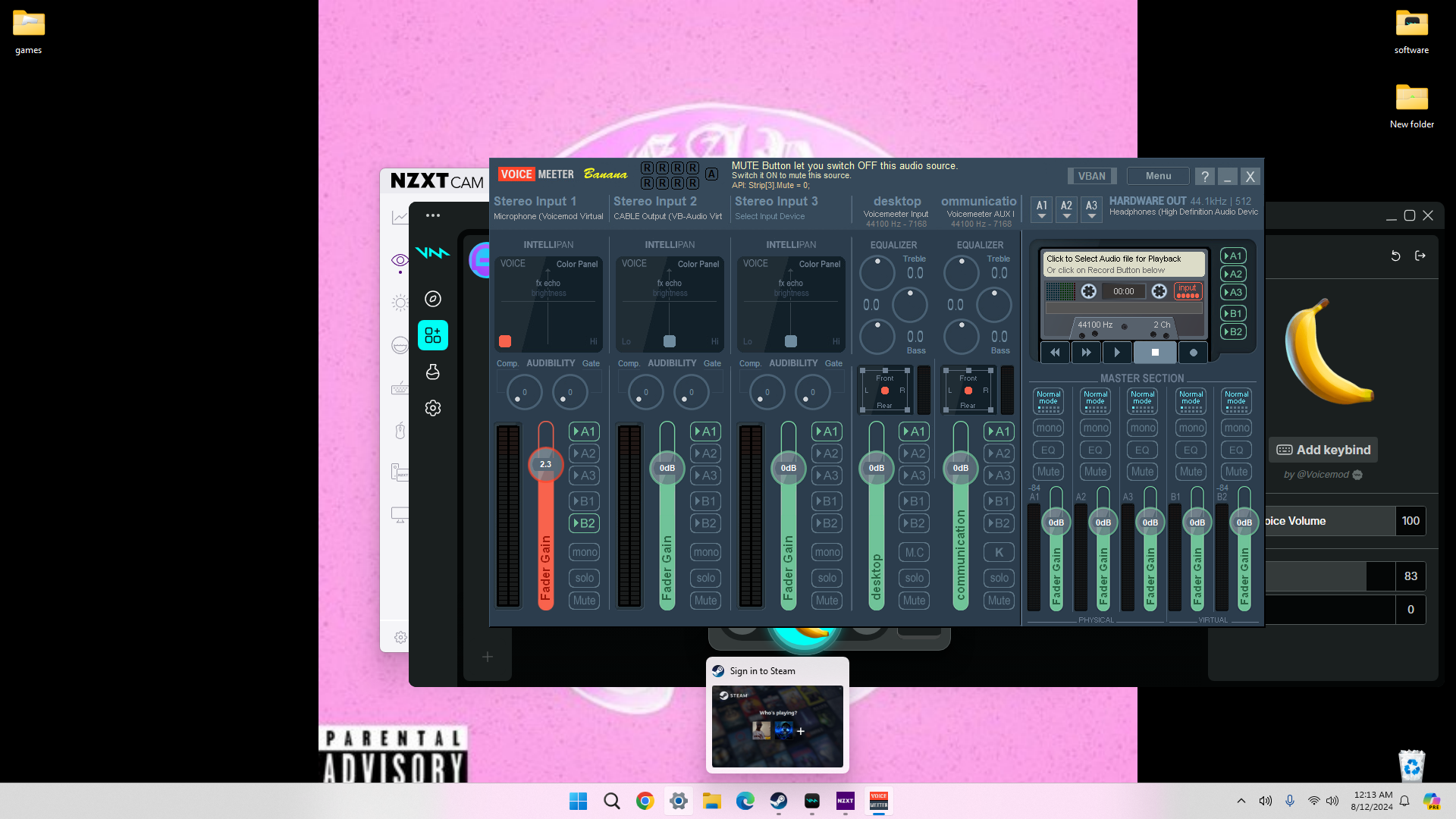Image resolution: width=1456 pixels, height=819 pixels.
Task: Mute Stereo Input 1 strip
Action: click(x=584, y=601)
